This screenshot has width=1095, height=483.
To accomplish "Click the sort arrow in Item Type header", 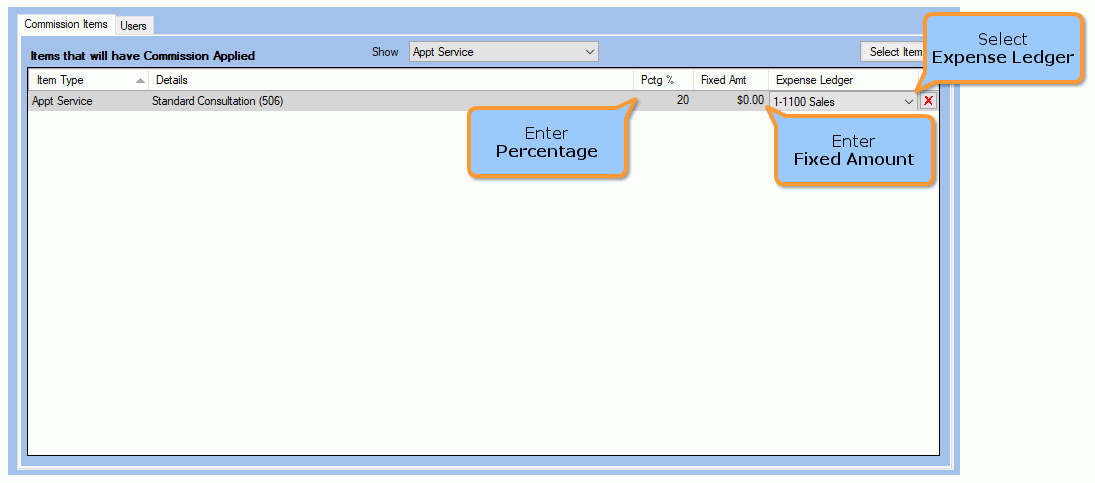I will (x=140, y=80).
